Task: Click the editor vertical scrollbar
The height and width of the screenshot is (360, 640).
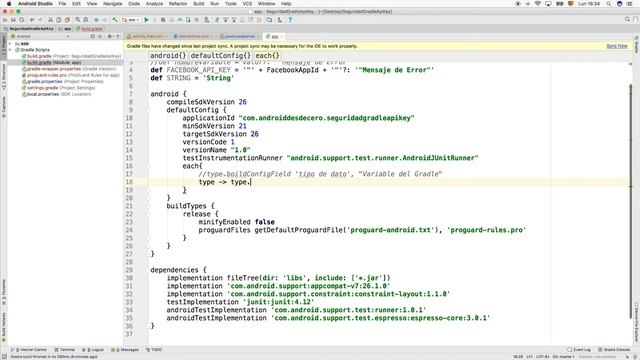Action: tap(631, 202)
